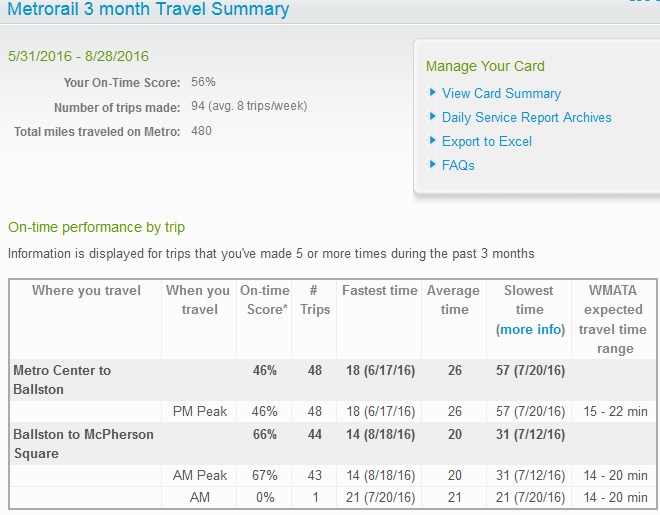Viewport: 660px width, 515px height.
Task: Open Daily Service Report Archives link
Action: coord(526,117)
